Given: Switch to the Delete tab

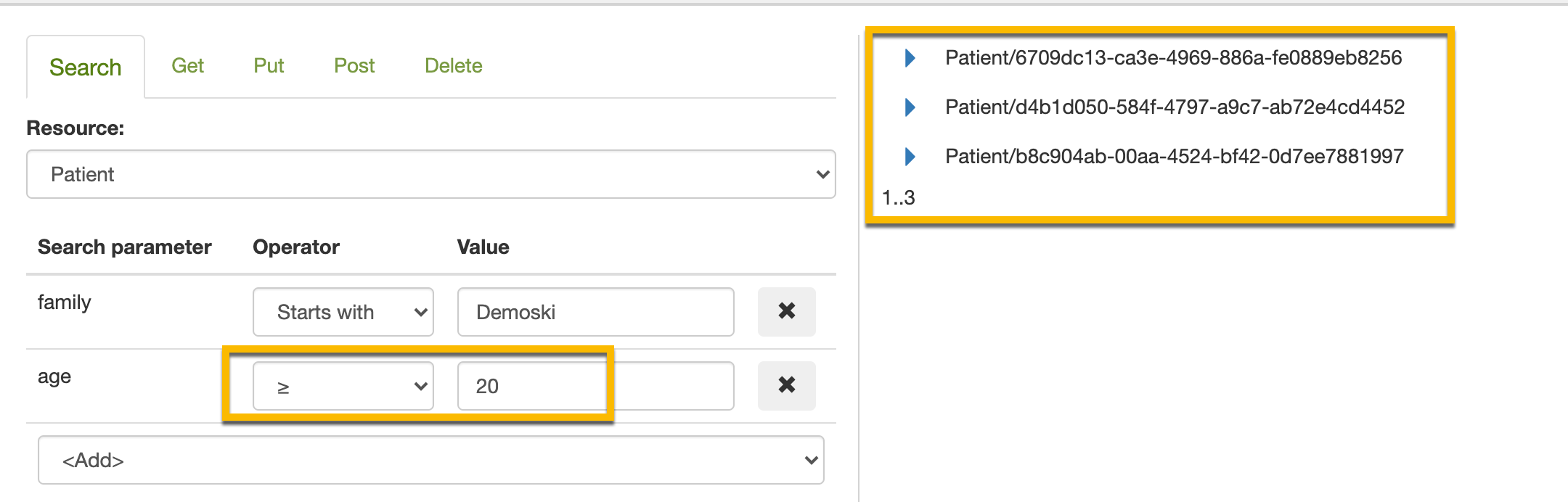Looking at the screenshot, I should pyautogui.click(x=454, y=66).
